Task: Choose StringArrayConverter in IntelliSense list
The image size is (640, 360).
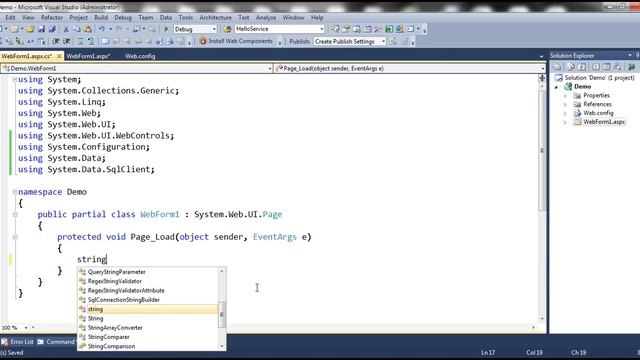Action: (x=148, y=328)
